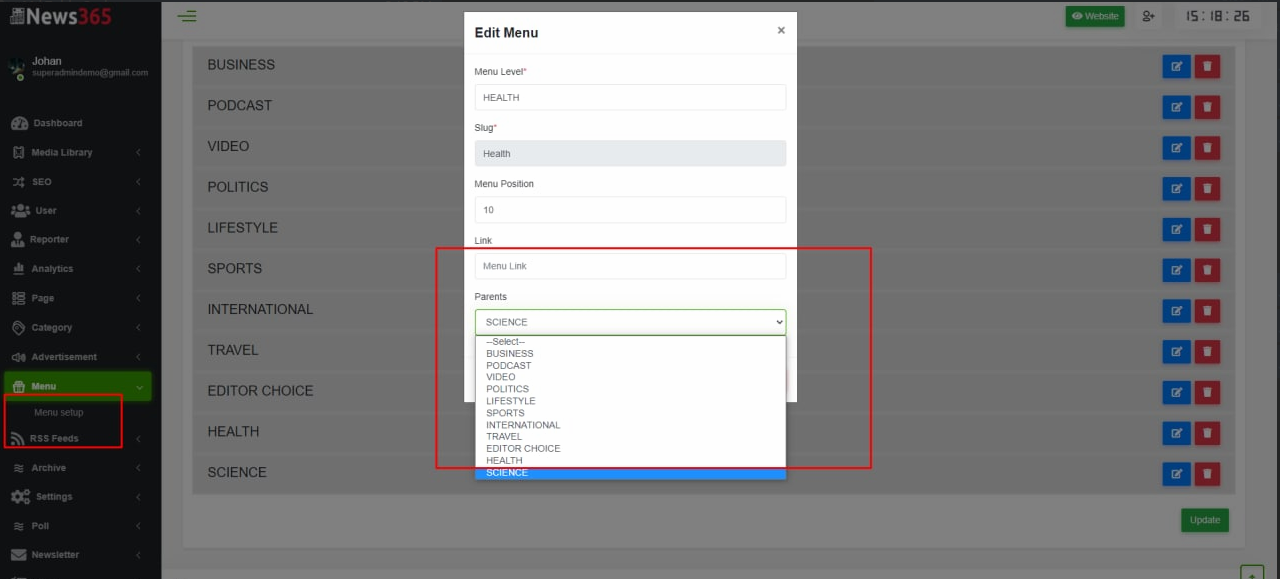This screenshot has width=1280, height=579.
Task: Edit the PODCAST menu row
Action: coord(1176,107)
